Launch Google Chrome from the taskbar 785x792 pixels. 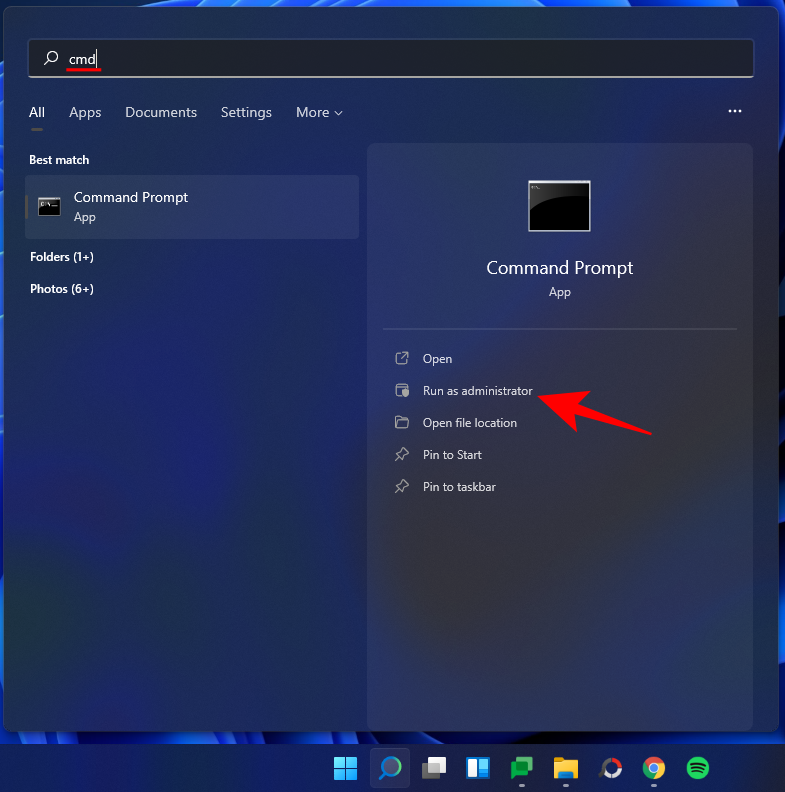[x=654, y=768]
